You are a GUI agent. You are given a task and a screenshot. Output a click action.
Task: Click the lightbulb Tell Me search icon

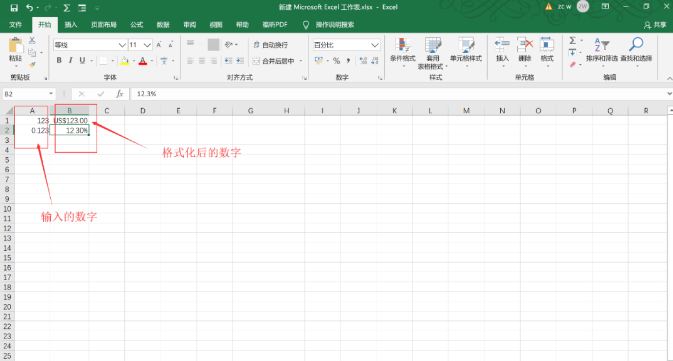[306, 25]
